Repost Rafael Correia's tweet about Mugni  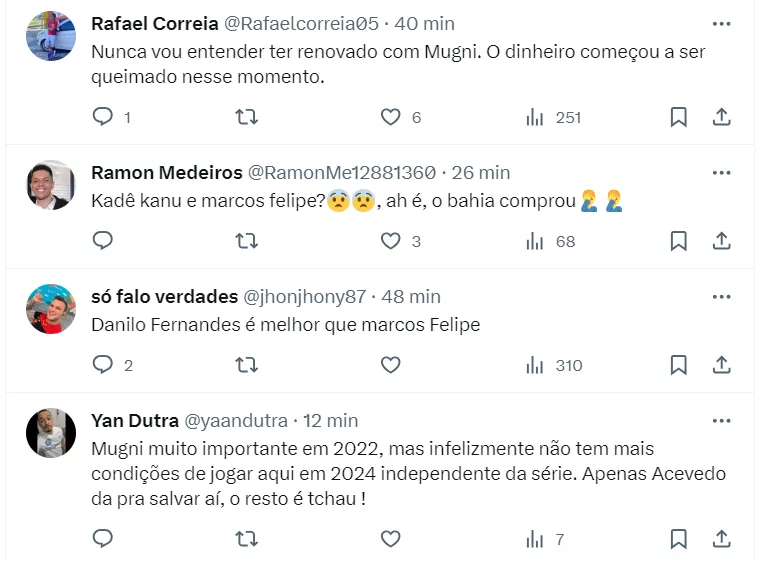(246, 117)
